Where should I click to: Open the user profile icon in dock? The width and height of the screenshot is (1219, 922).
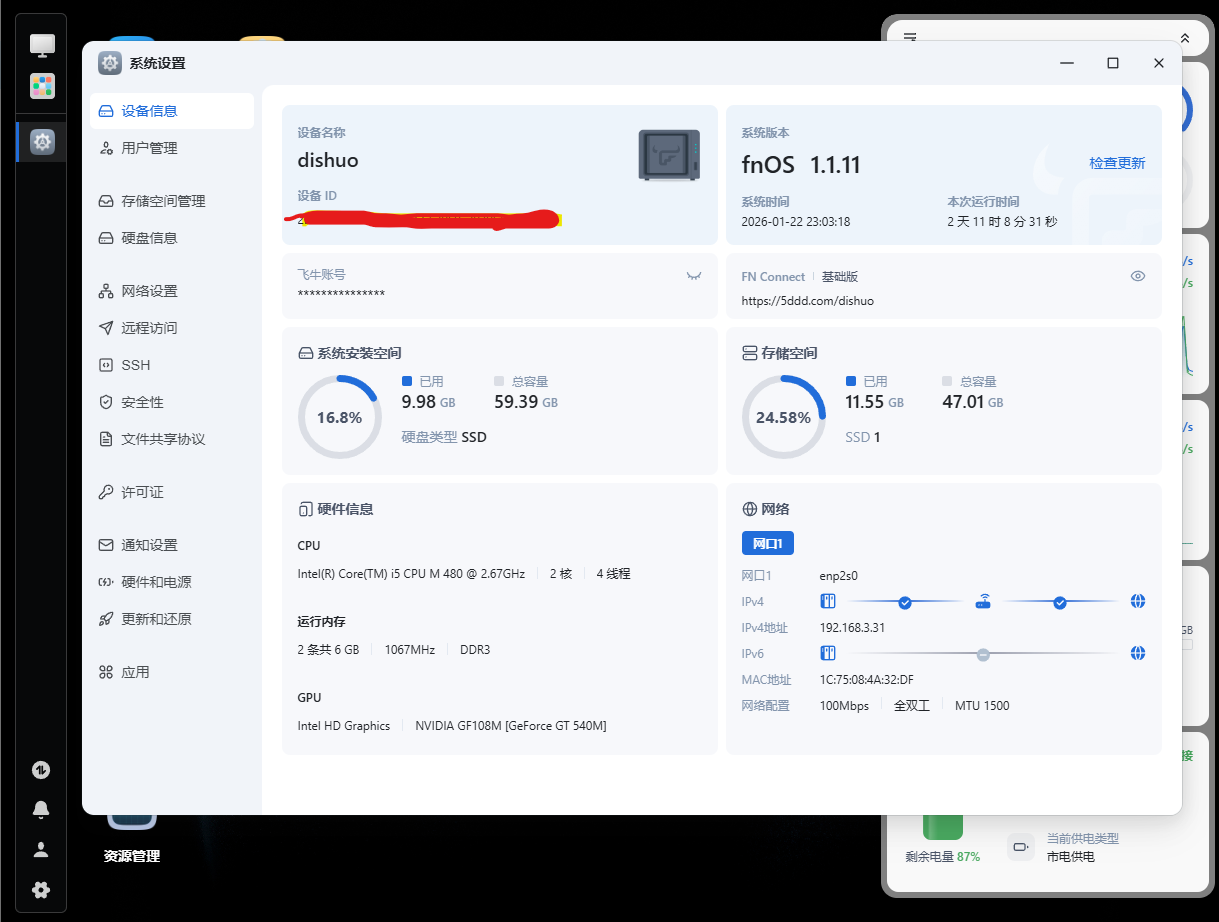41,850
